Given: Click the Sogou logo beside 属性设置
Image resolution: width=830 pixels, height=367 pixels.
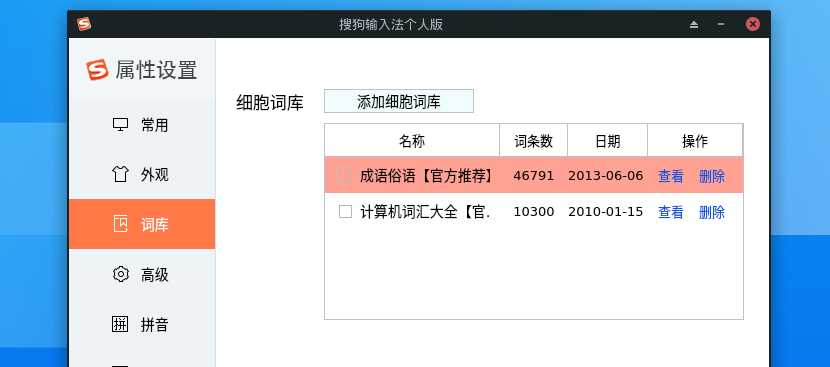Looking at the screenshot, I should click(97, 70).
